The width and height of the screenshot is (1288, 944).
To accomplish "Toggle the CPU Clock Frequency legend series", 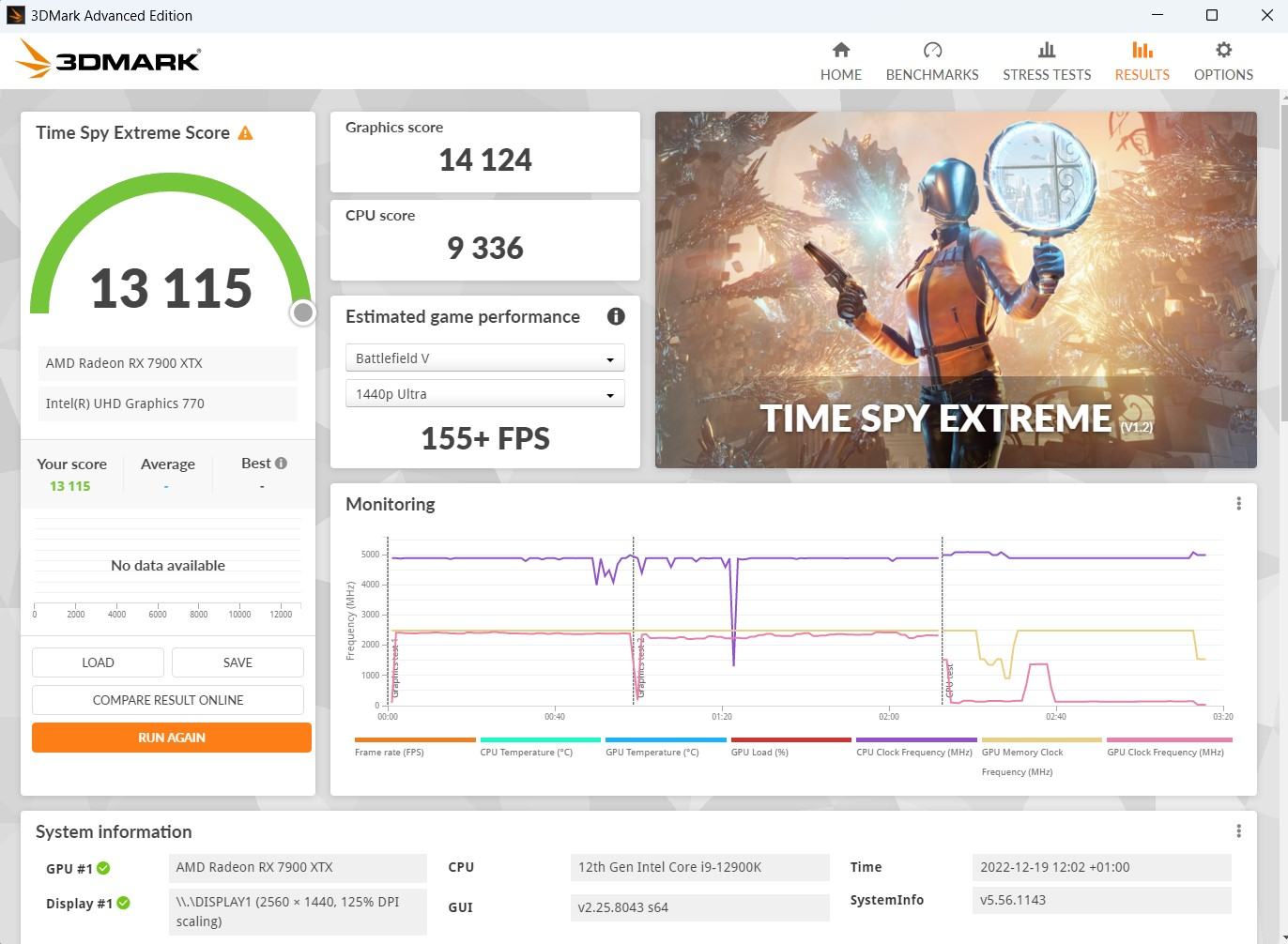I will click(x=916, y=748).
